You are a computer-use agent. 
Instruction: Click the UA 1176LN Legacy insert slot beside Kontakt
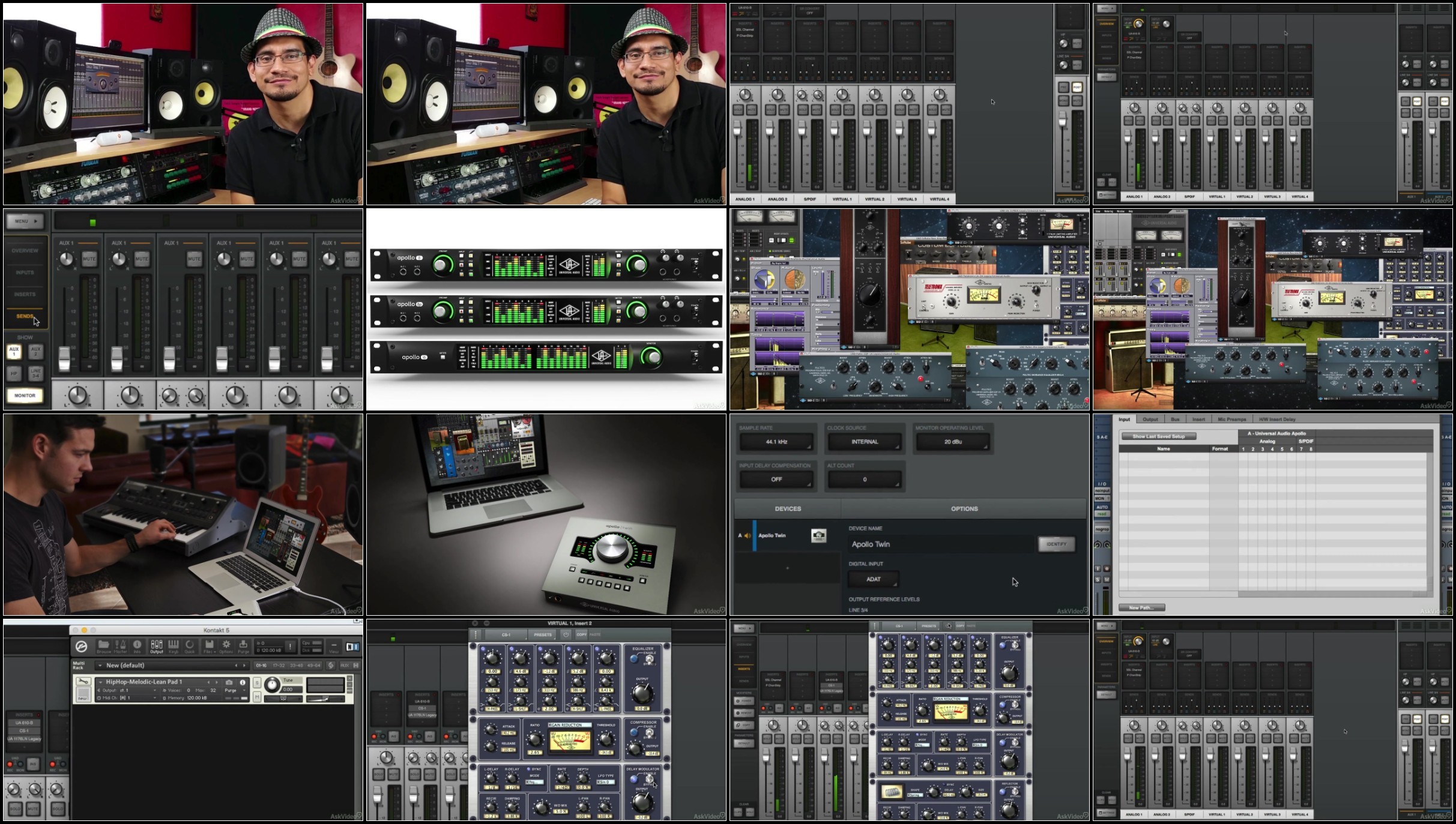[24, 739]
